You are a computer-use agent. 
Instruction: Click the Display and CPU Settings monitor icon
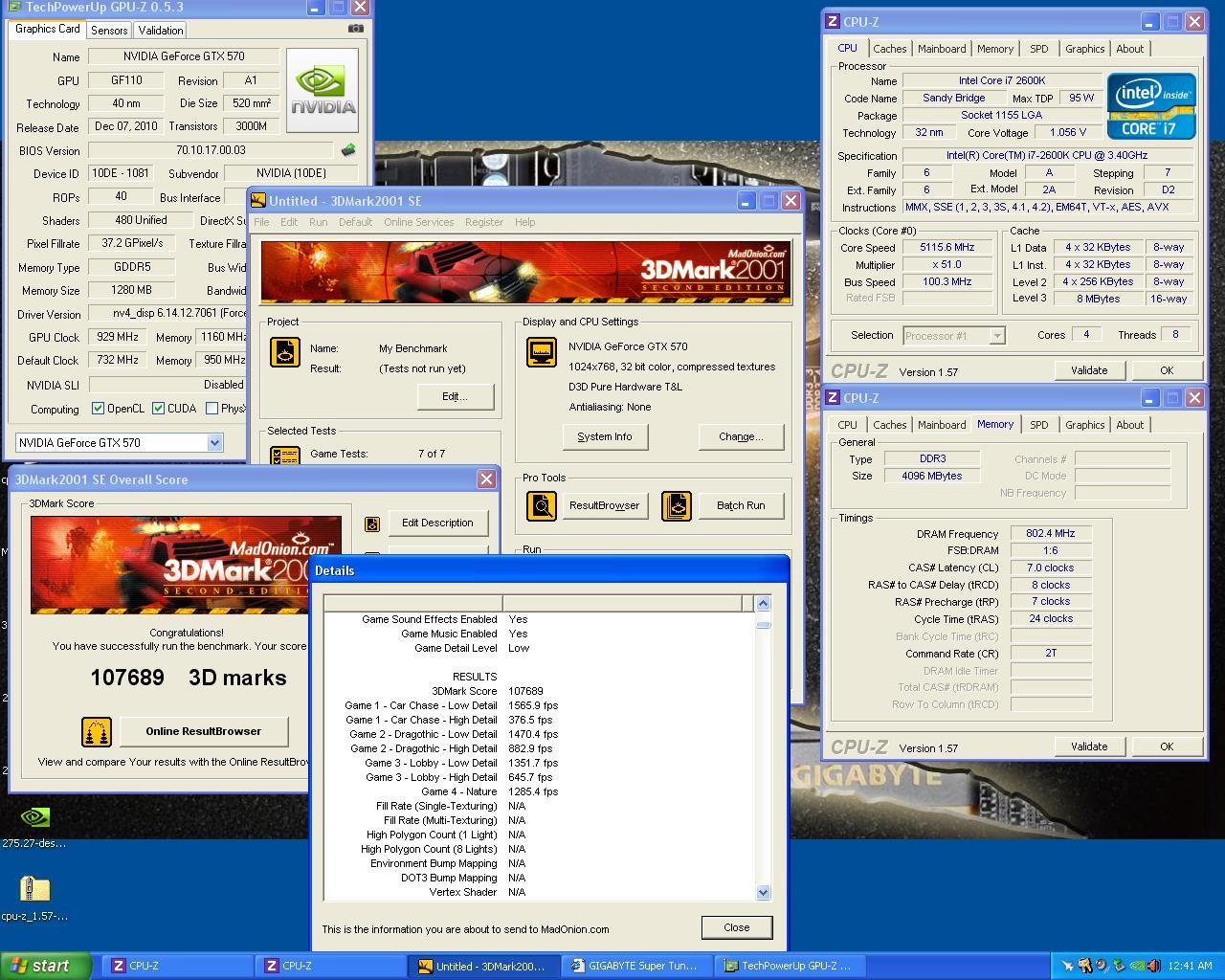[542, 352]
